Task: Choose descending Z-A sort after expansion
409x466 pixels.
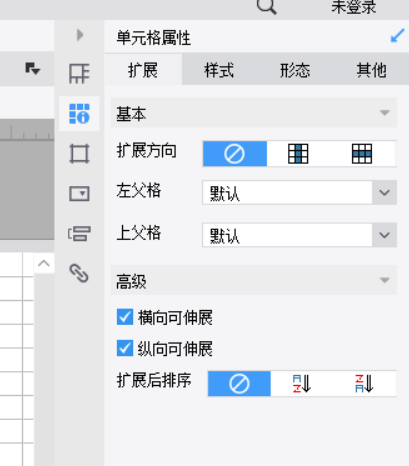Action: [x=364, y=384]
